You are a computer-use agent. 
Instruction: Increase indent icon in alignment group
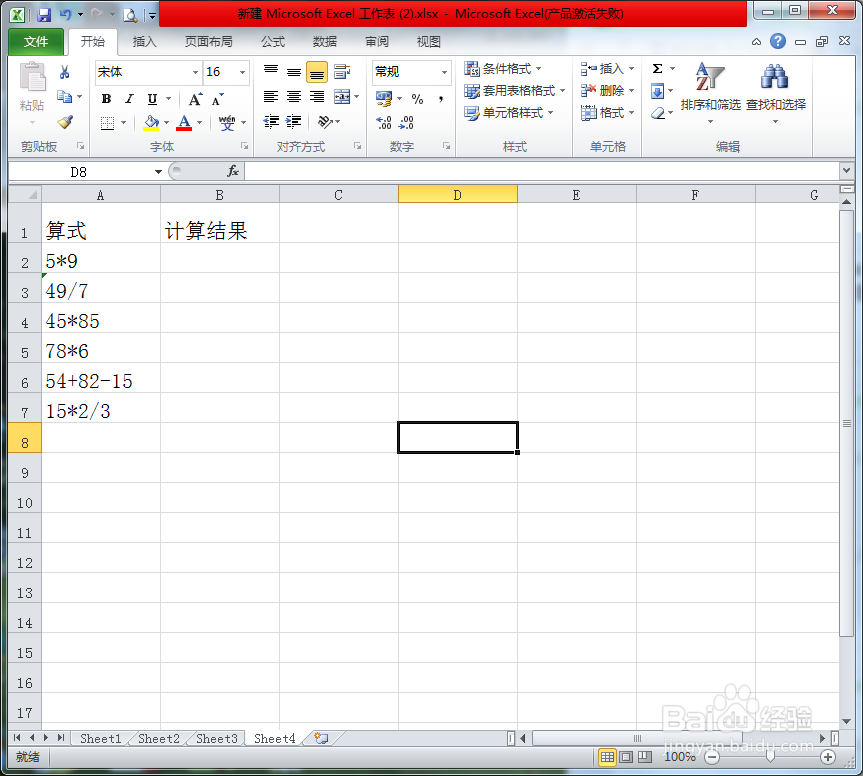click(293, 122)
